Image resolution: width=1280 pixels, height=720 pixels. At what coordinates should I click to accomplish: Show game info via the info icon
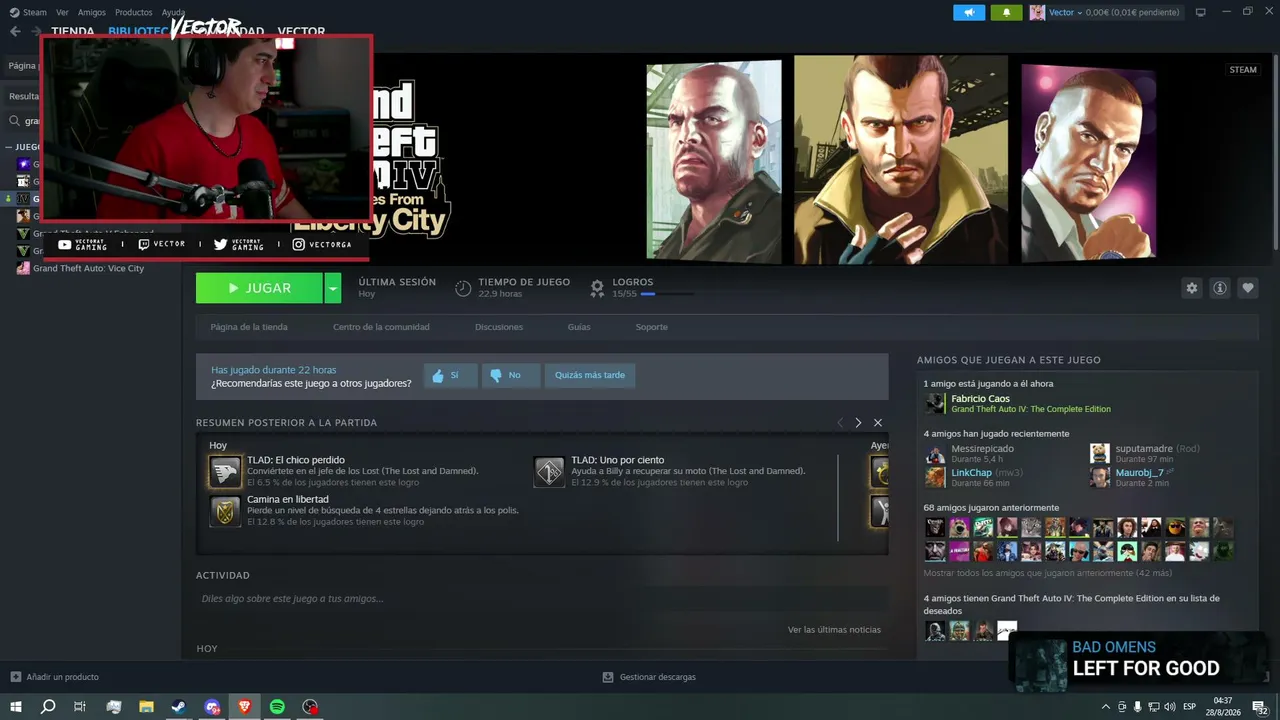point(1220,288)
